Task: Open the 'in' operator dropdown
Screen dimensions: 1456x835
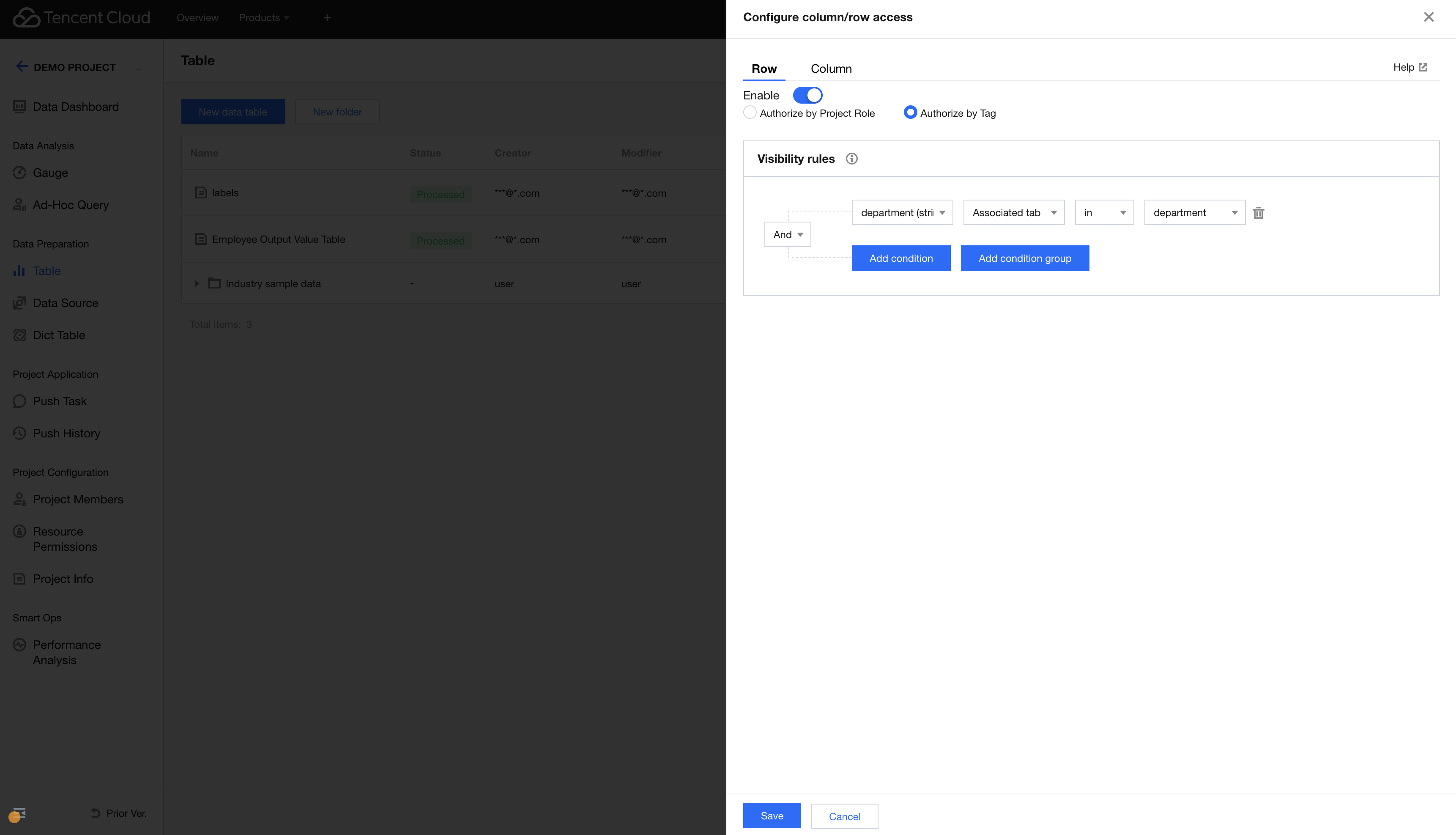Action: pyautogui.click(x=1103, y=213)
